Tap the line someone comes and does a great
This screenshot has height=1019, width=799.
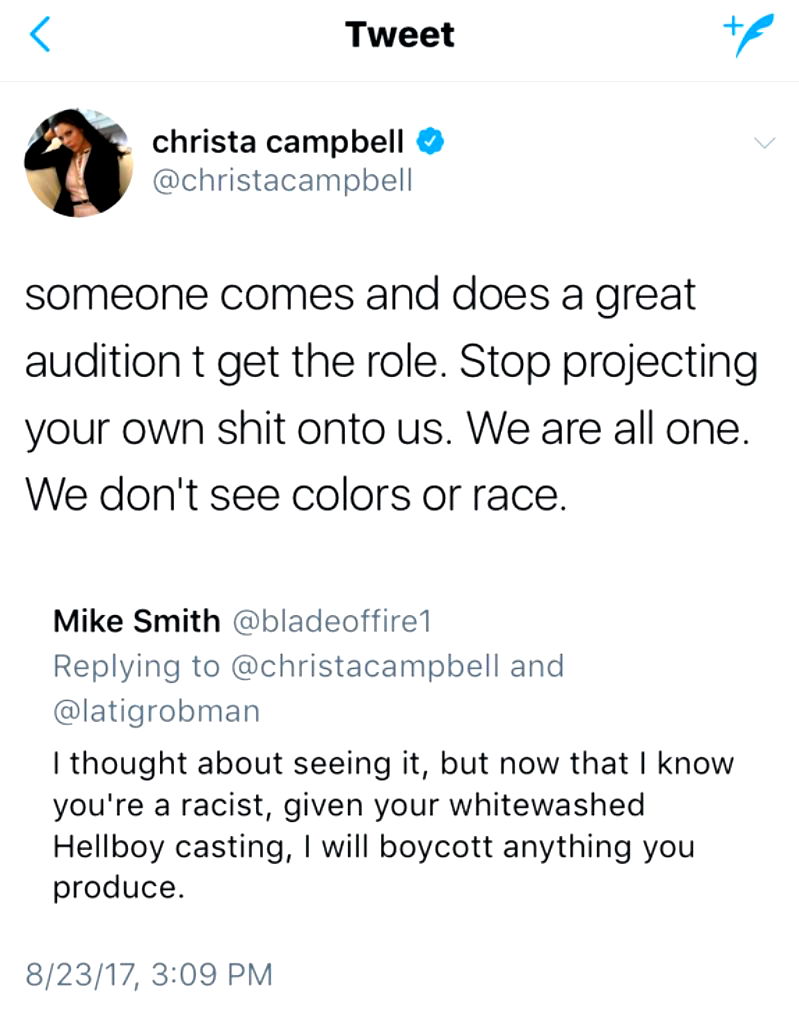359,297
